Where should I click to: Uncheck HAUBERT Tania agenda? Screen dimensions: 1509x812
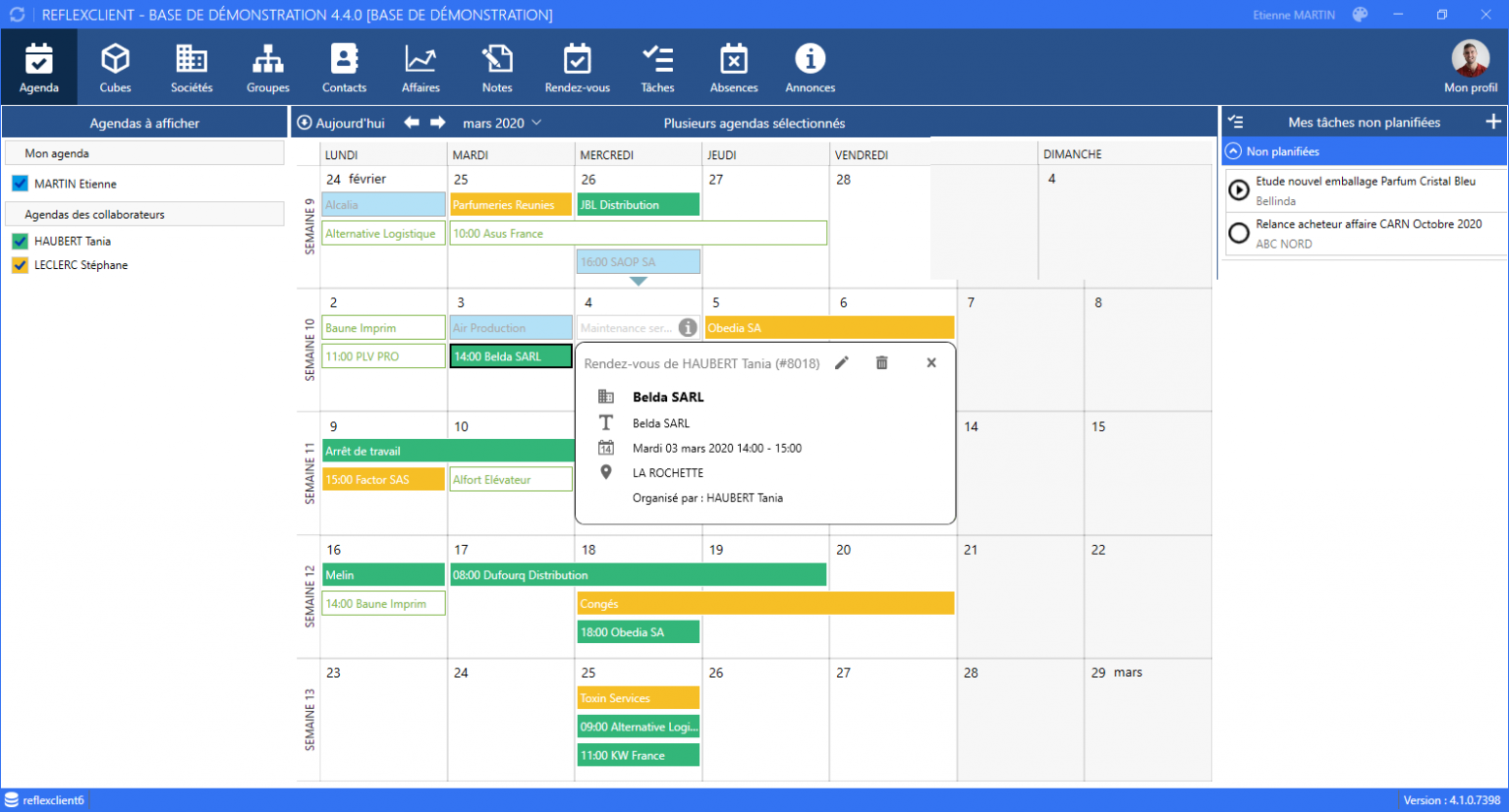tap(20, 241)
